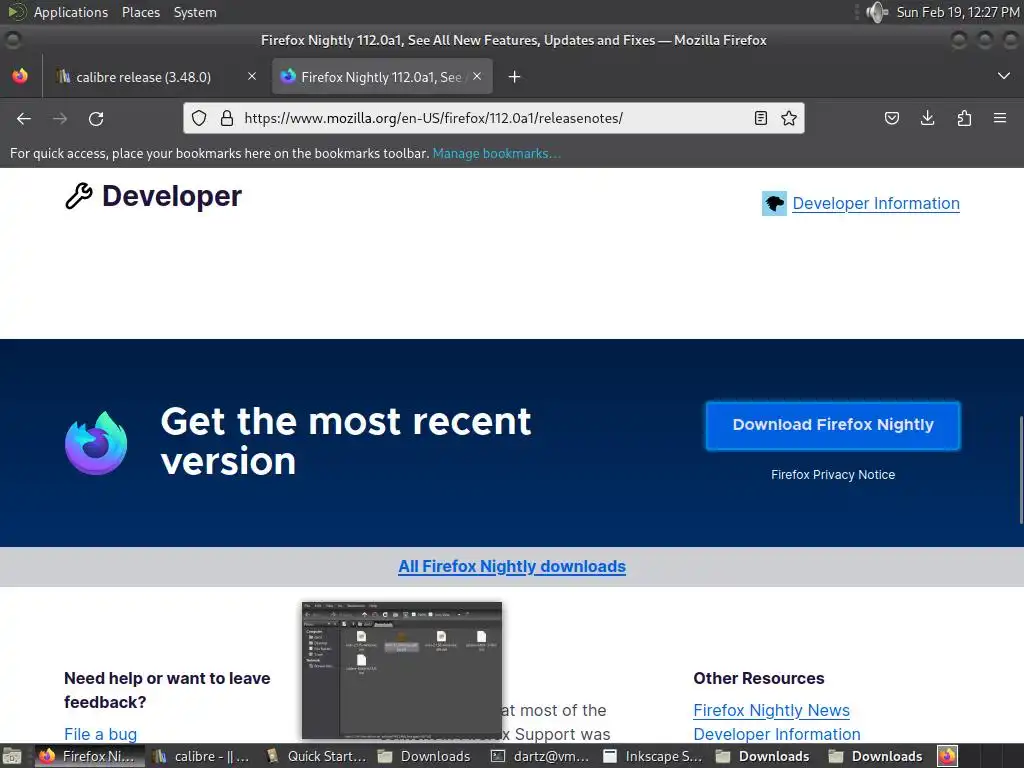Switch to dartz@vm terminal taskbar entry
Viewport: 1024px width, 768px height.
pyautogui.click(x=541, y=756)
